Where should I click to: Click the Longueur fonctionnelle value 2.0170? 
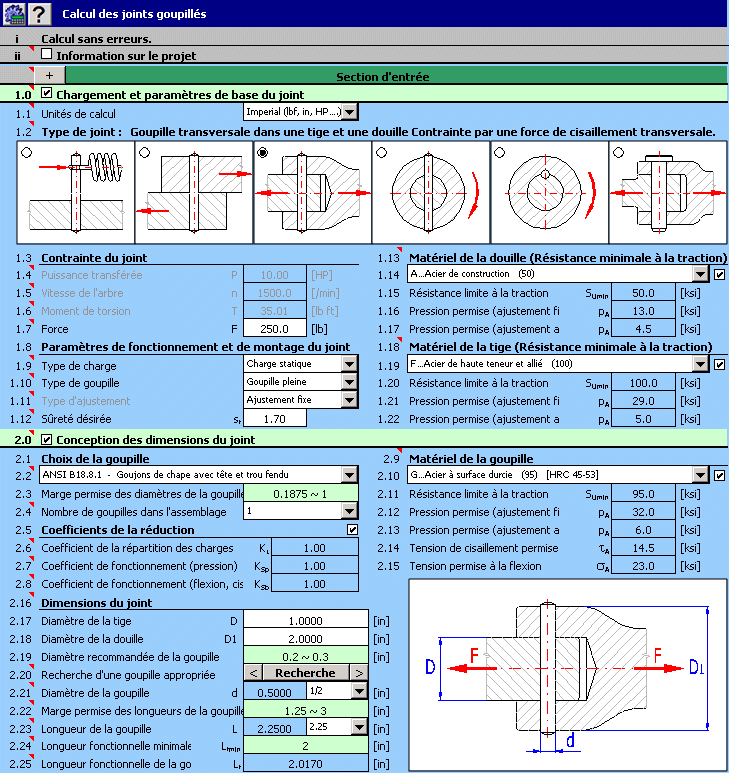coord(306,764)
